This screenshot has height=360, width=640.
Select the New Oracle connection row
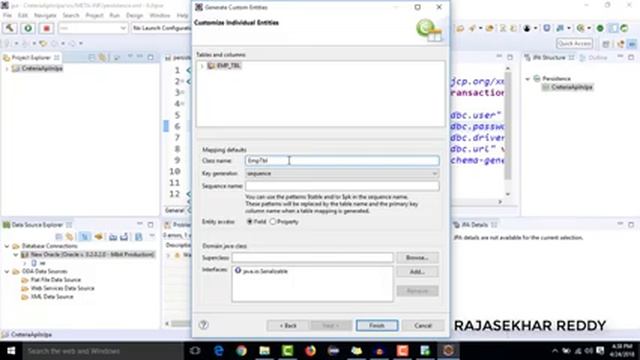click(x=88, y=255)
